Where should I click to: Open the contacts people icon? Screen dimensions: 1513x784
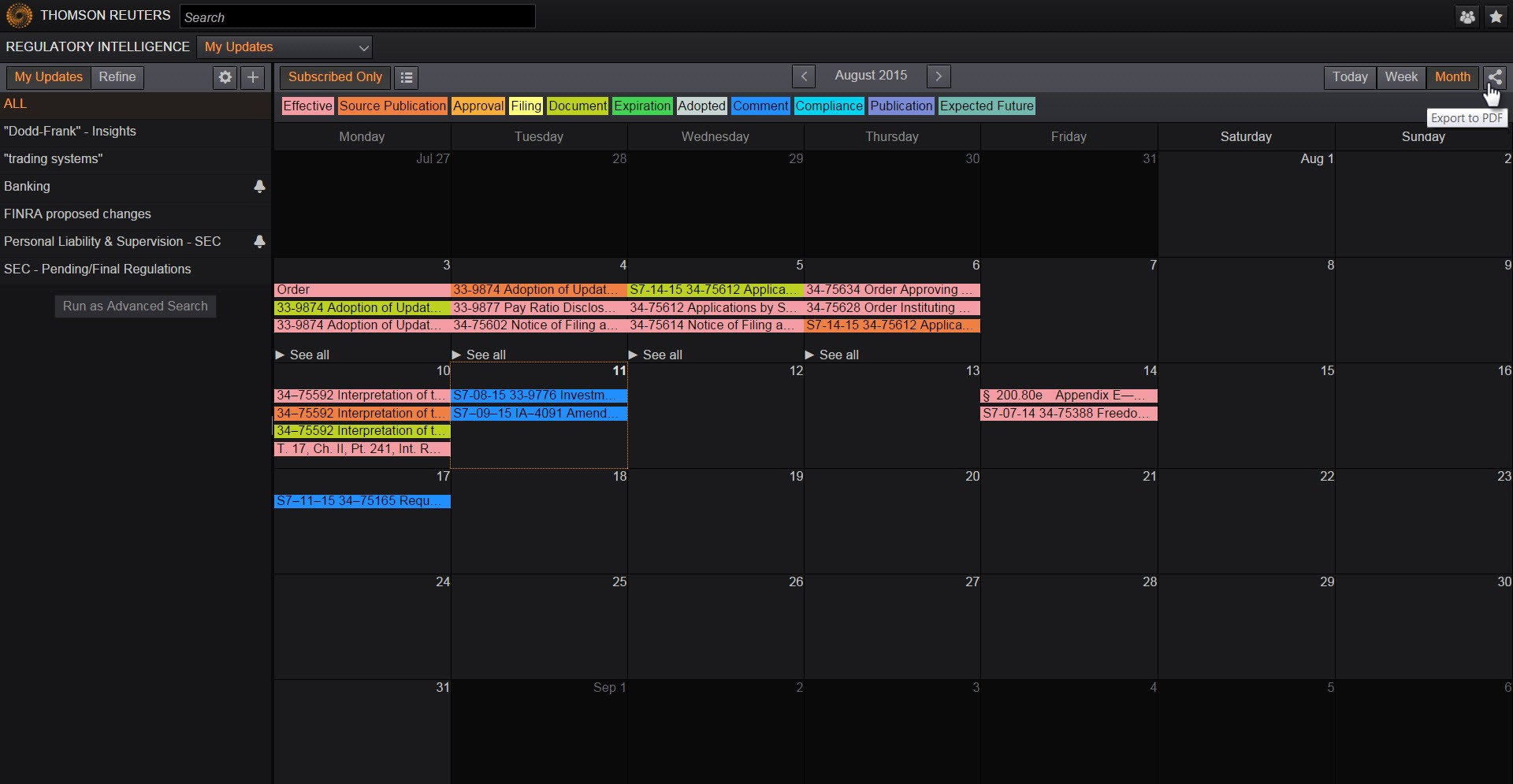1467,17
